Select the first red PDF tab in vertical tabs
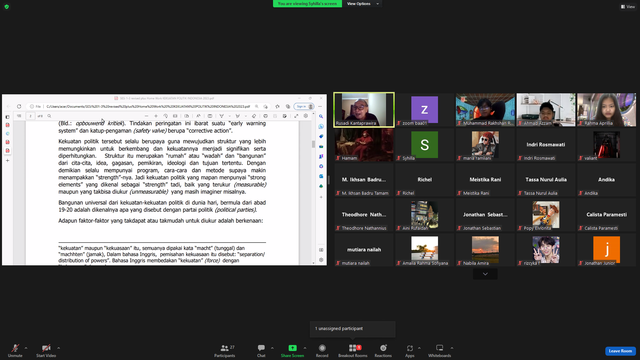 click(x=7, y=125)
